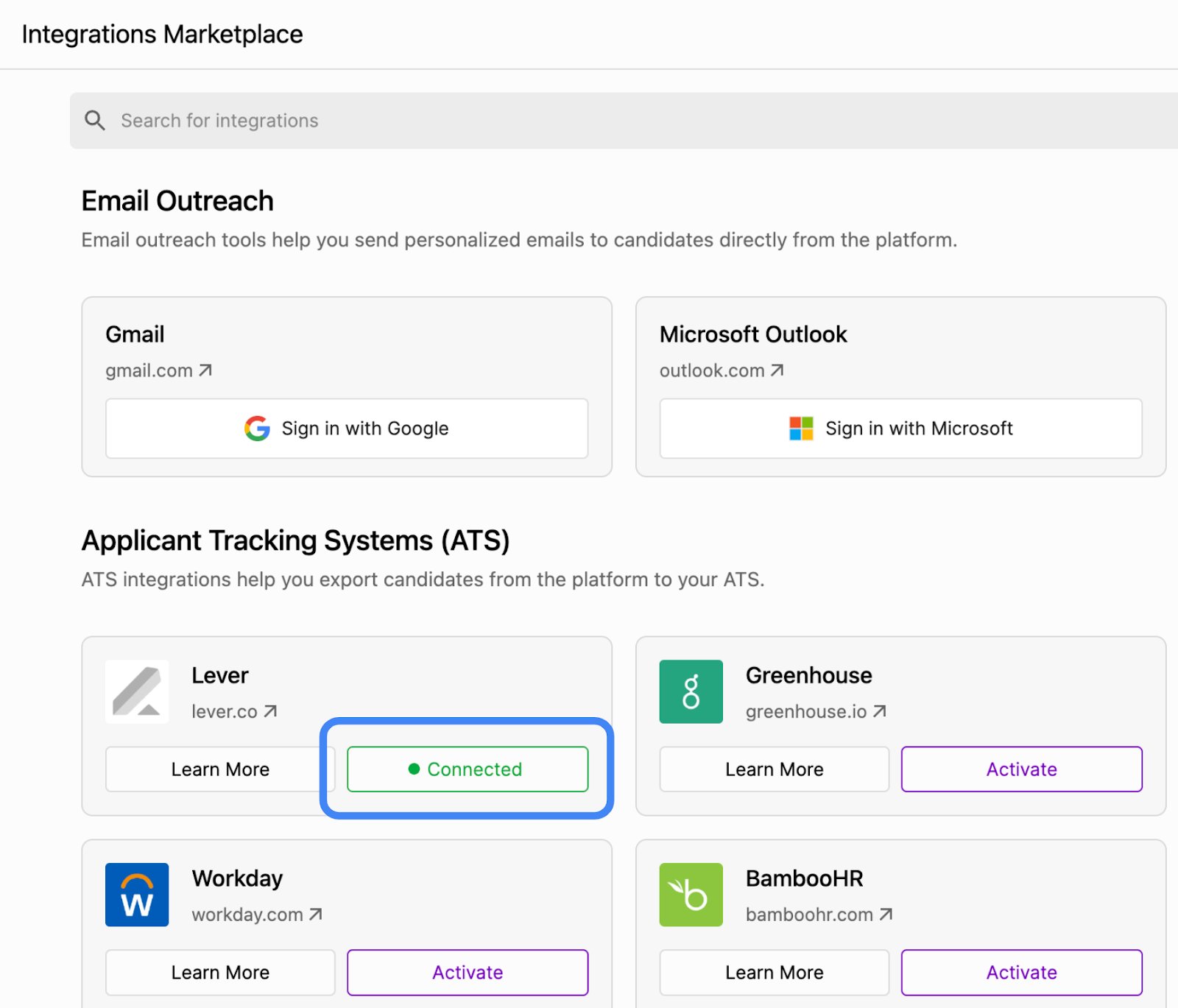Click Learn More for Greenhouse
Image resolution: width=1178 pixels, height=1008 pixels.
[x=775, y=769]
